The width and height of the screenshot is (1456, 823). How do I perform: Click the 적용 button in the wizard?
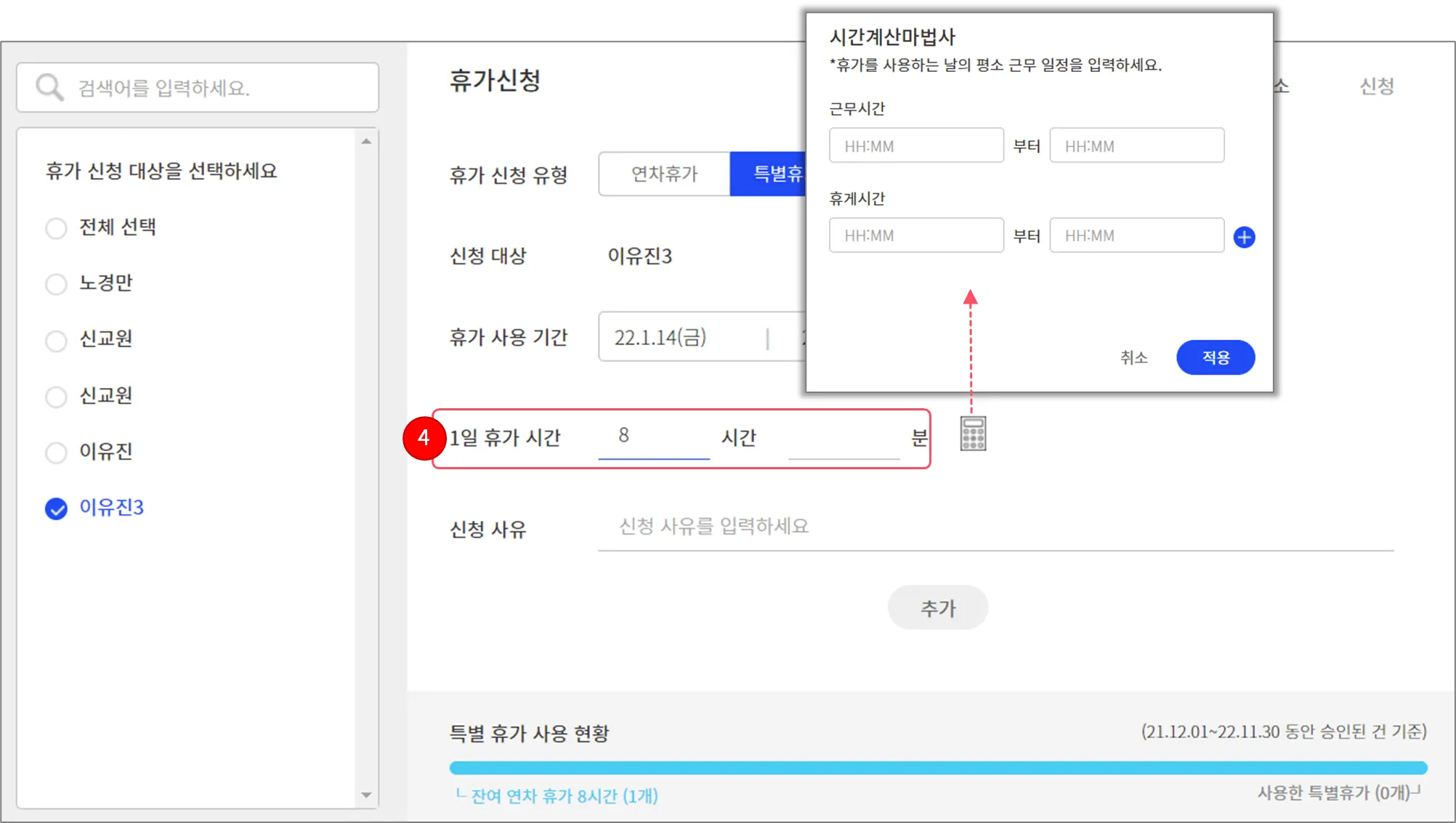pos(1215,357)
